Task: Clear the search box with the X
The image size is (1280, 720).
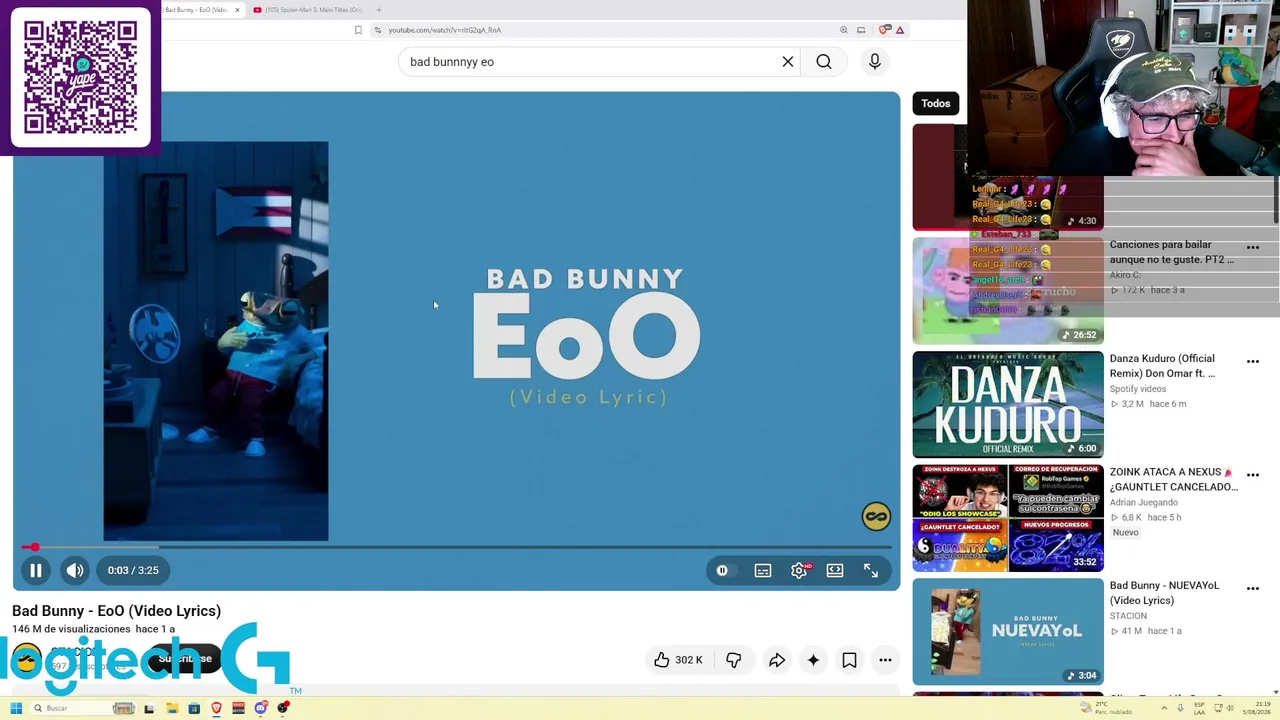Action: 788,62
